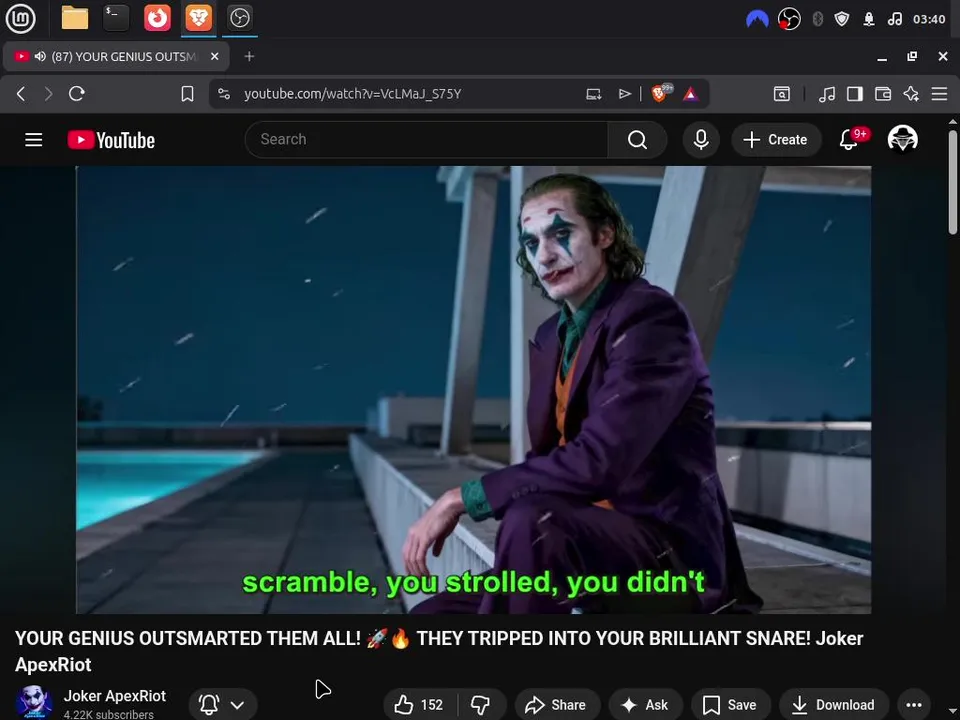The image size is (960, 720).
Task: Open Brave main hamburger menu
Action: pos(939,94)
